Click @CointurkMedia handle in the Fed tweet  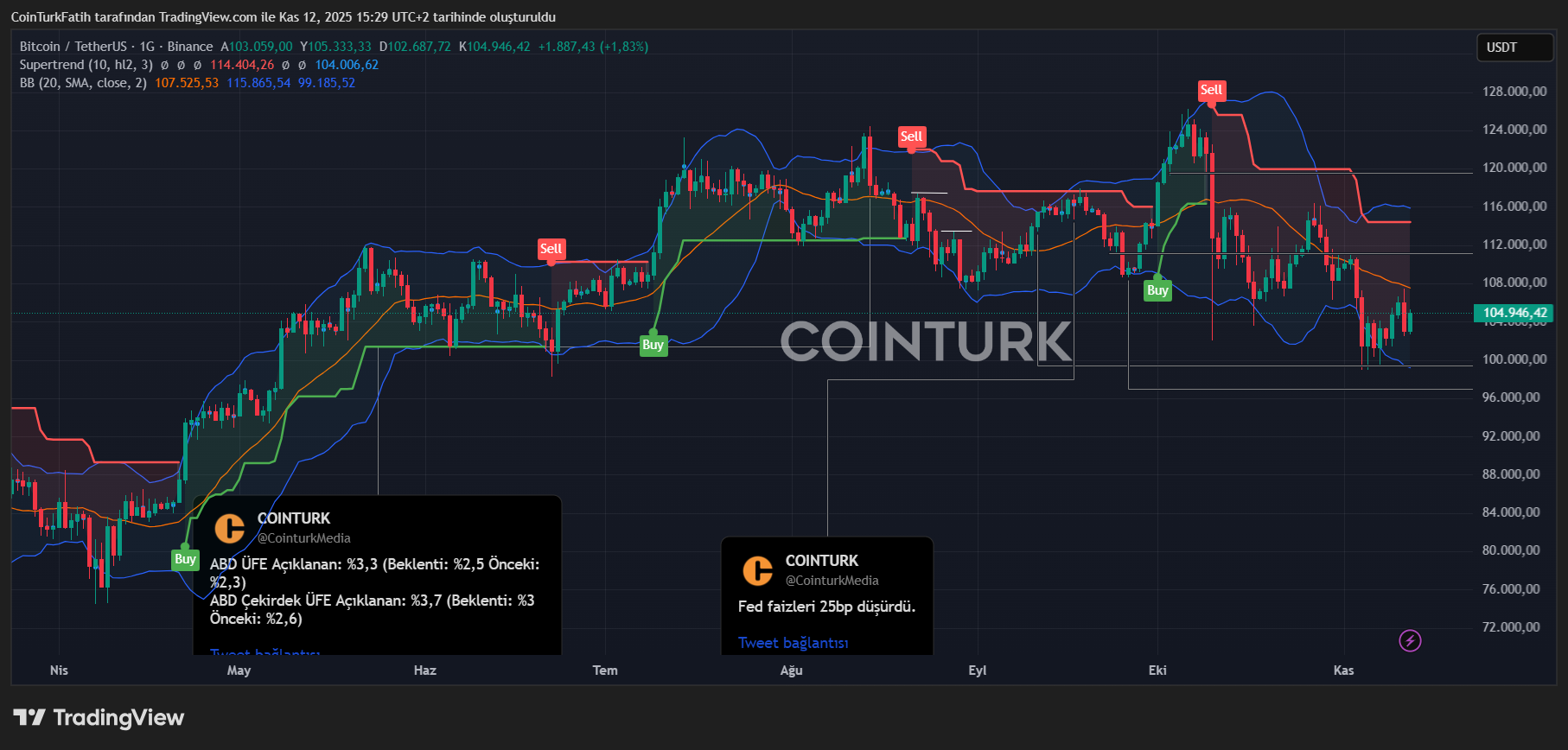pos(832,581)
